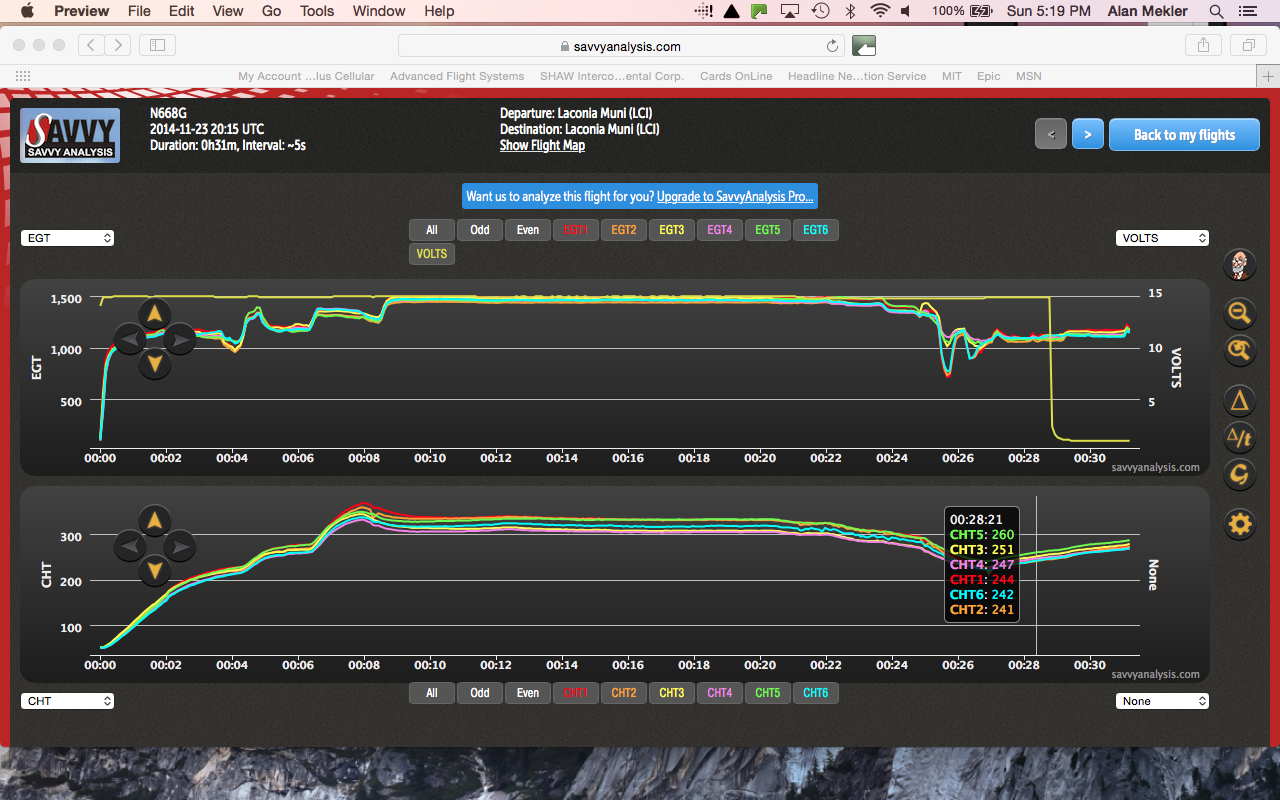1280x800 pixels.
Task: Activate the Δ/t rate-of-change tool
Action: [1239, 437]
